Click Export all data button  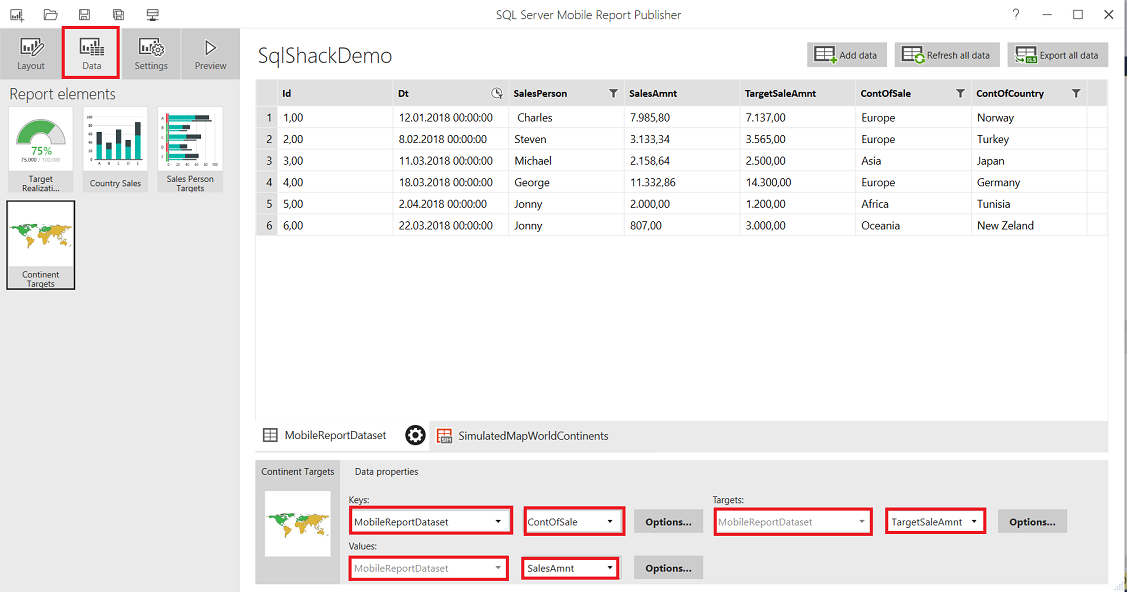tap(1057, 55)
